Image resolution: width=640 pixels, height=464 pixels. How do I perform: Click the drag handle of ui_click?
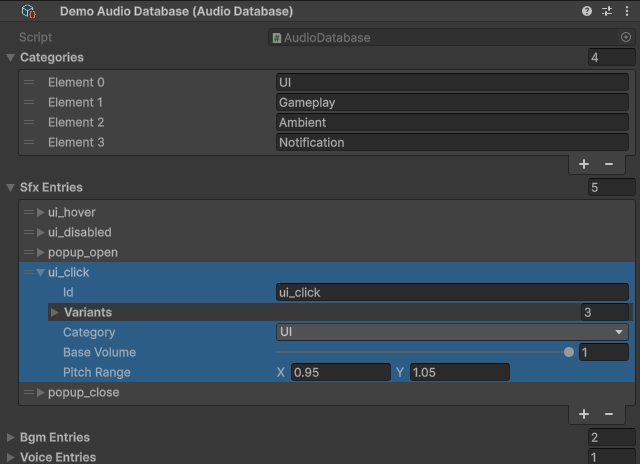tap(29, 272)
